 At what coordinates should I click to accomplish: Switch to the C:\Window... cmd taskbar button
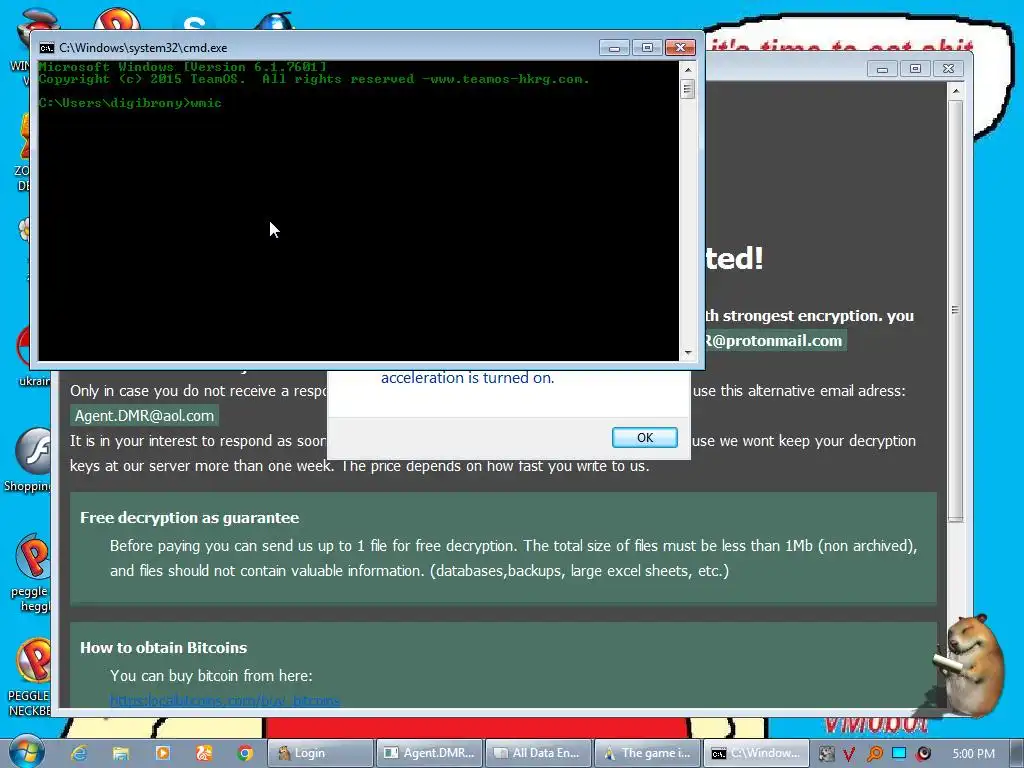click(x=756, y=753)
